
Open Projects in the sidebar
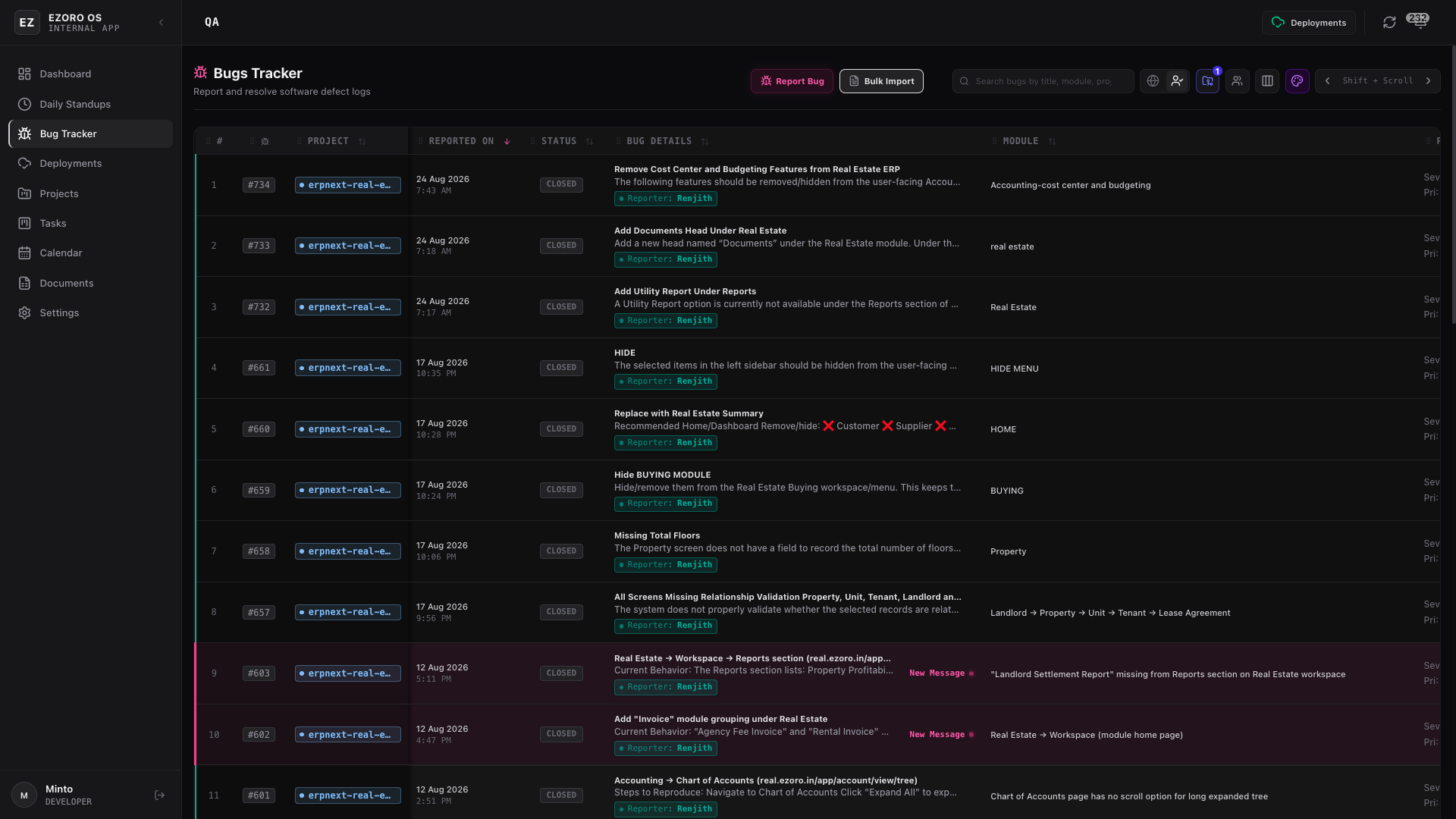coord(90,193)
